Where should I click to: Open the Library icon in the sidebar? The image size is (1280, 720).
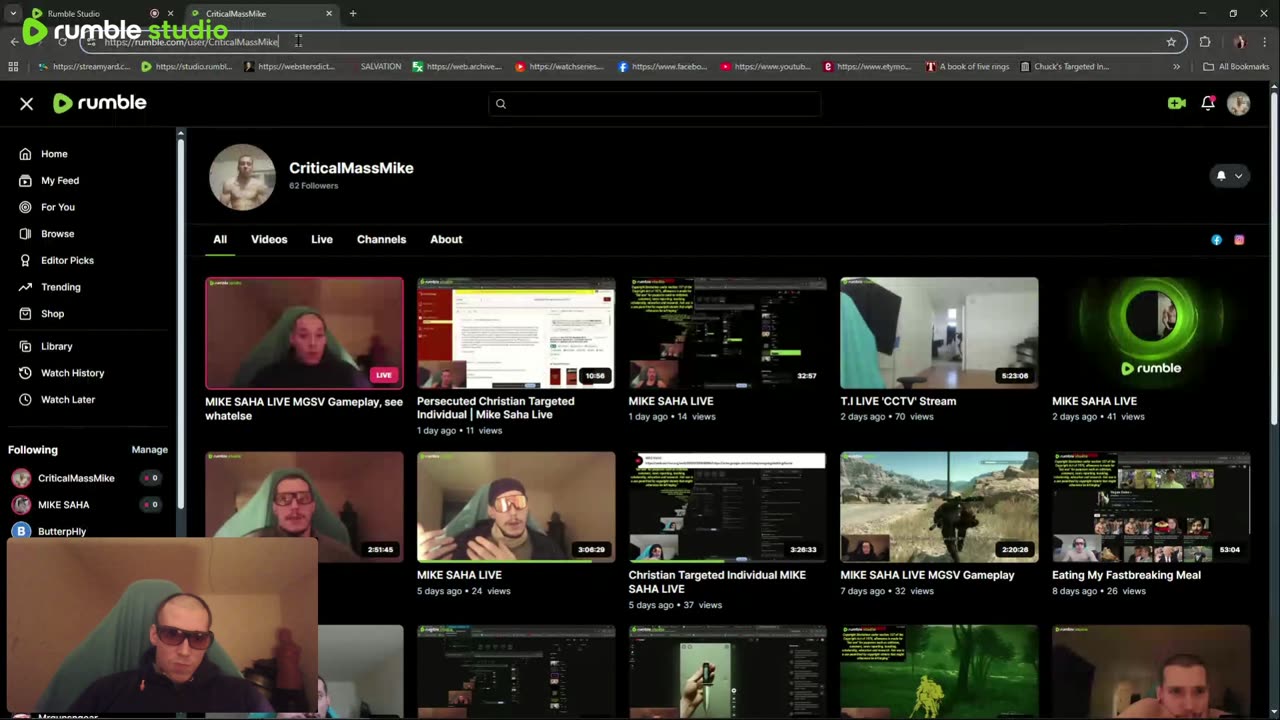[x=25, y=346]
